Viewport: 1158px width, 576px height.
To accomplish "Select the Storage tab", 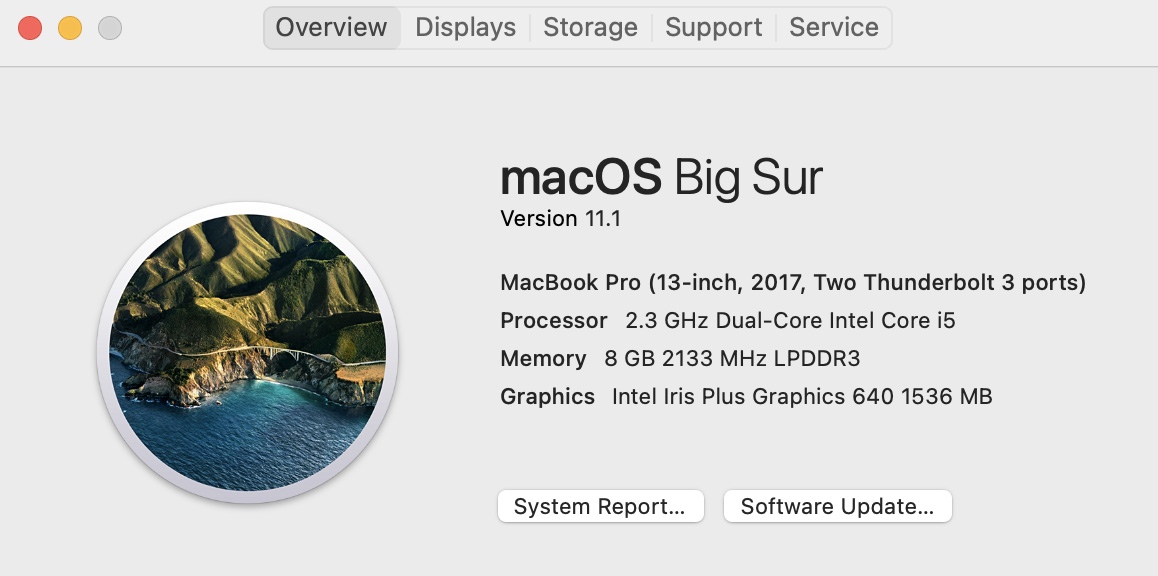I will click(590, 28).
